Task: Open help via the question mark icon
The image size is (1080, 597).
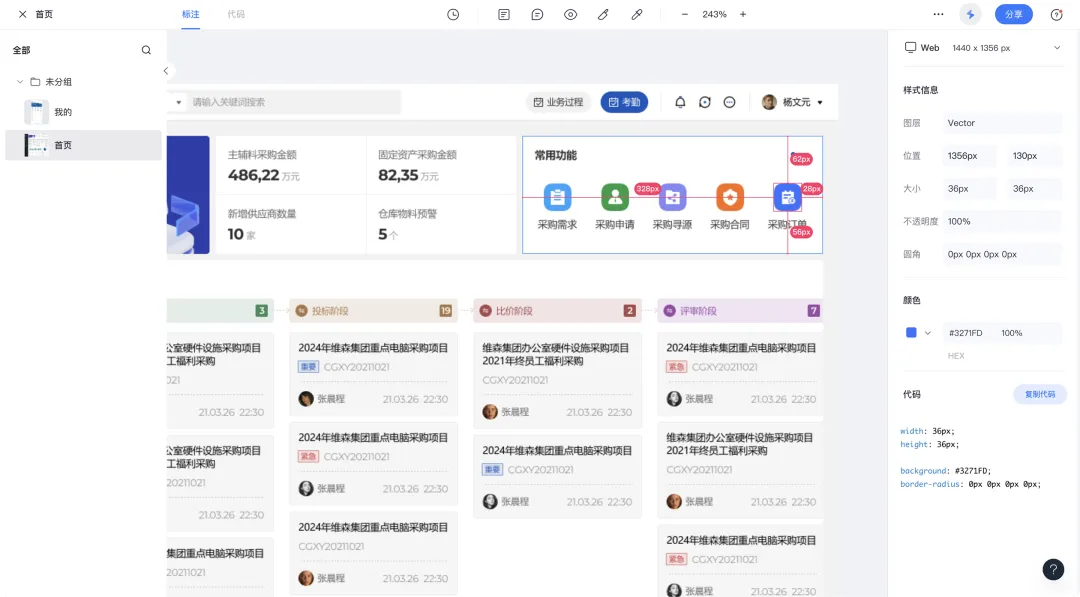Action: coord(1053,569)
